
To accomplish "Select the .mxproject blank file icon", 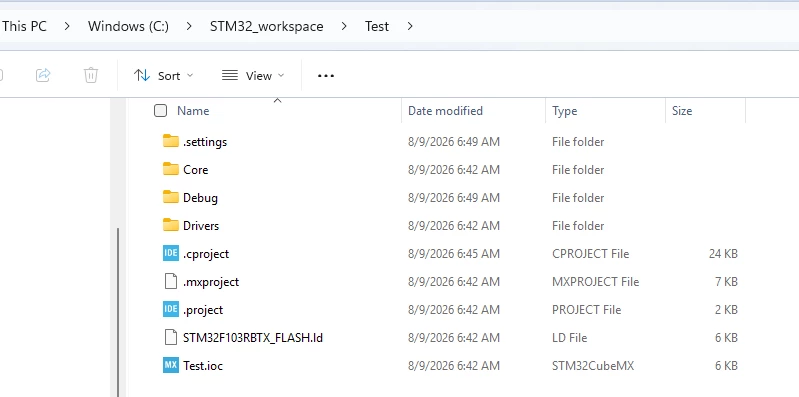I will pyautogui.click(x=171, y=281).
